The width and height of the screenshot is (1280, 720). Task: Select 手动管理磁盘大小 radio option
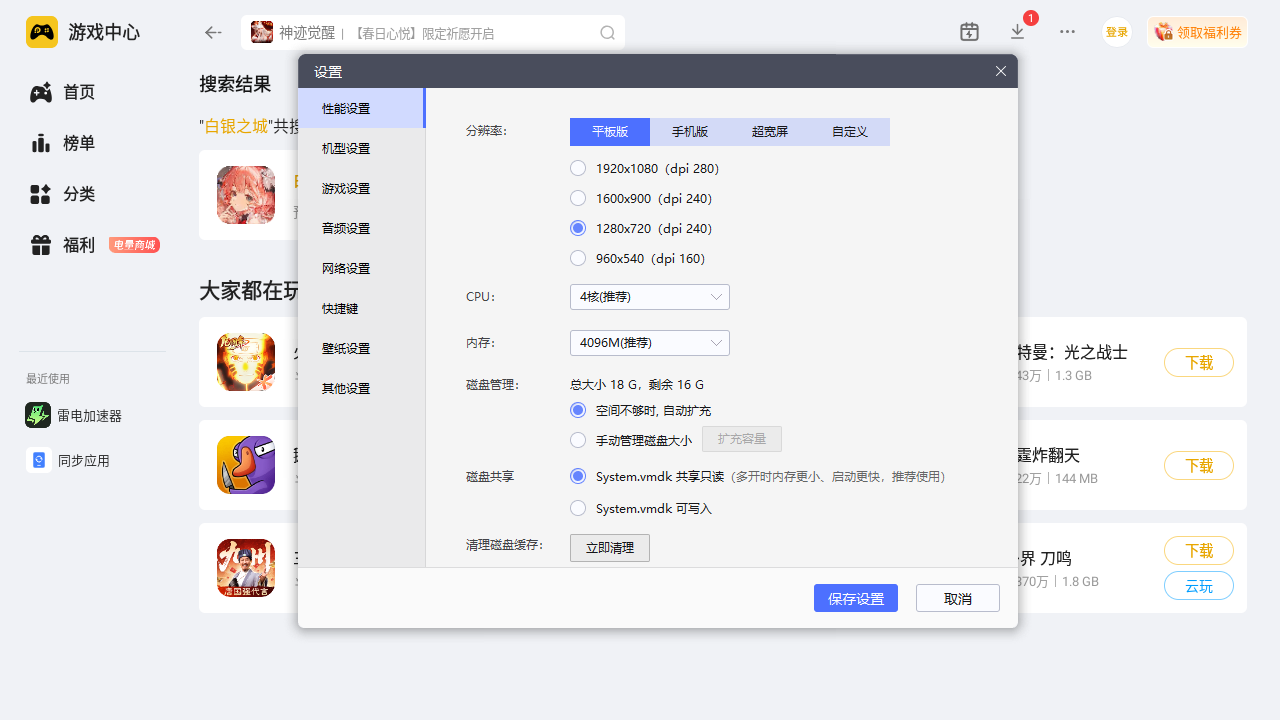pyautogui.click(x=578, y=440)
